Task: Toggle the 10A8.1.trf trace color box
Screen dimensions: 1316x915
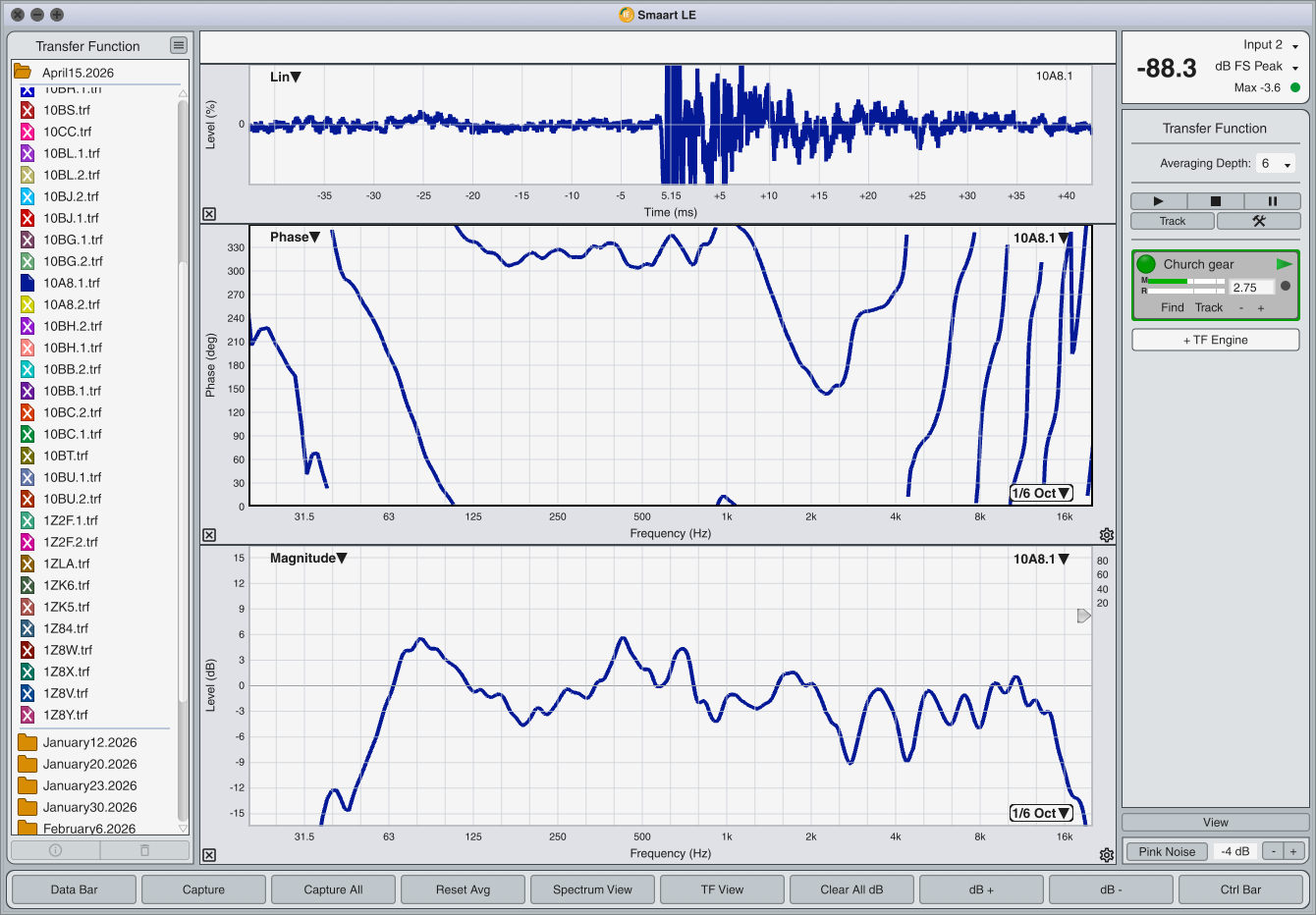Action: pos(27,283)
